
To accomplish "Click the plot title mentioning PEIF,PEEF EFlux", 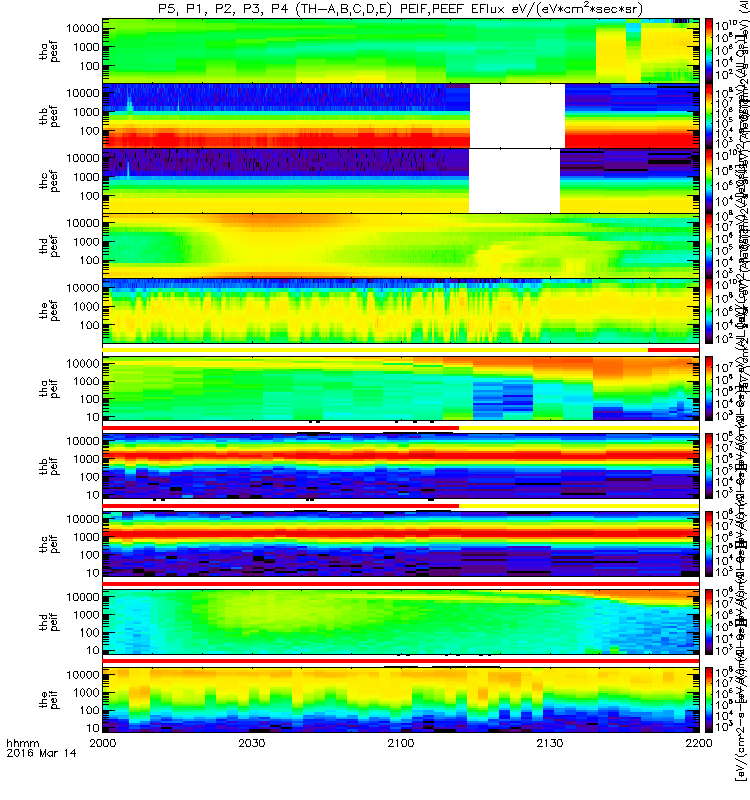I will pos(400,9).
